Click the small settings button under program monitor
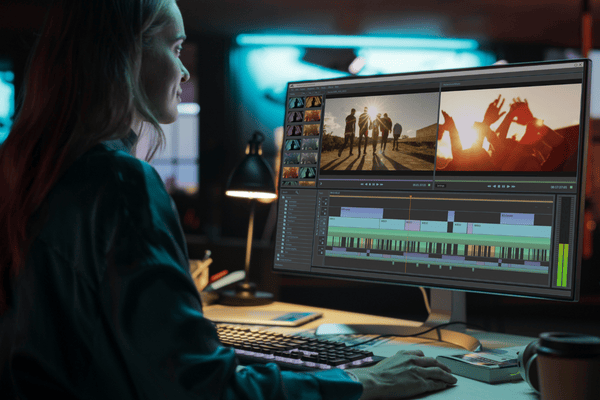The height and width of the screenshot is (400, 600). tap(440, 186)
